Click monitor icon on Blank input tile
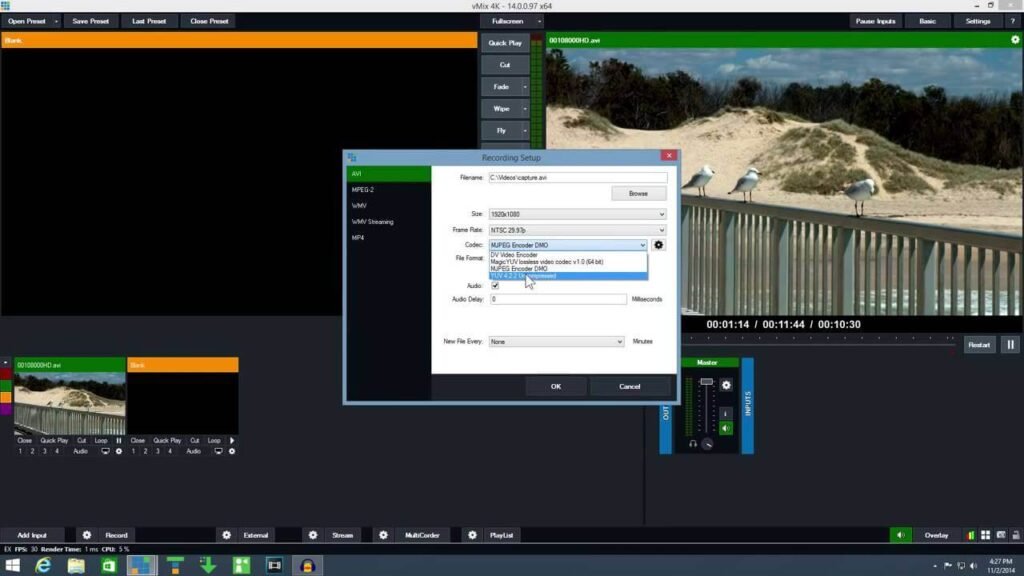 click(x=218, y=451)
